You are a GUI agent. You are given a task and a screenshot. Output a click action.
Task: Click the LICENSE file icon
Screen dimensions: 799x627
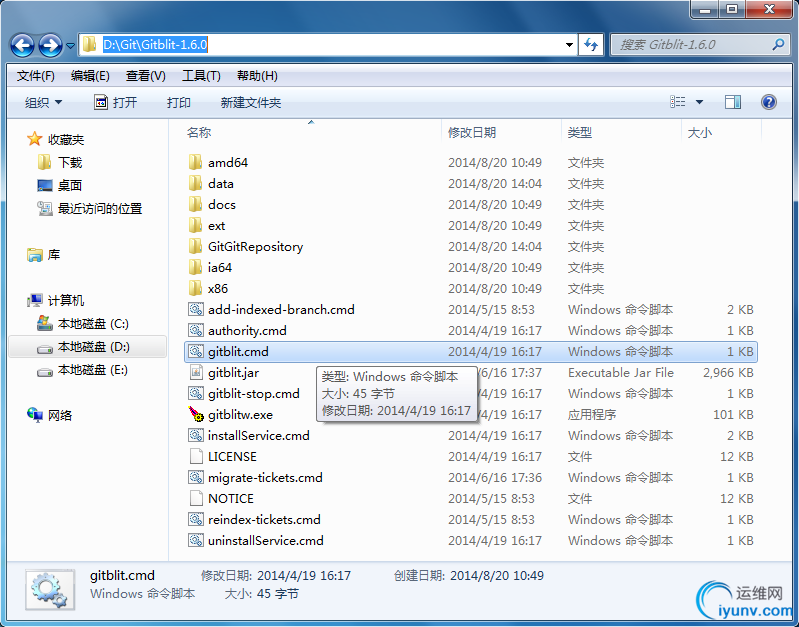click(196, 456)
